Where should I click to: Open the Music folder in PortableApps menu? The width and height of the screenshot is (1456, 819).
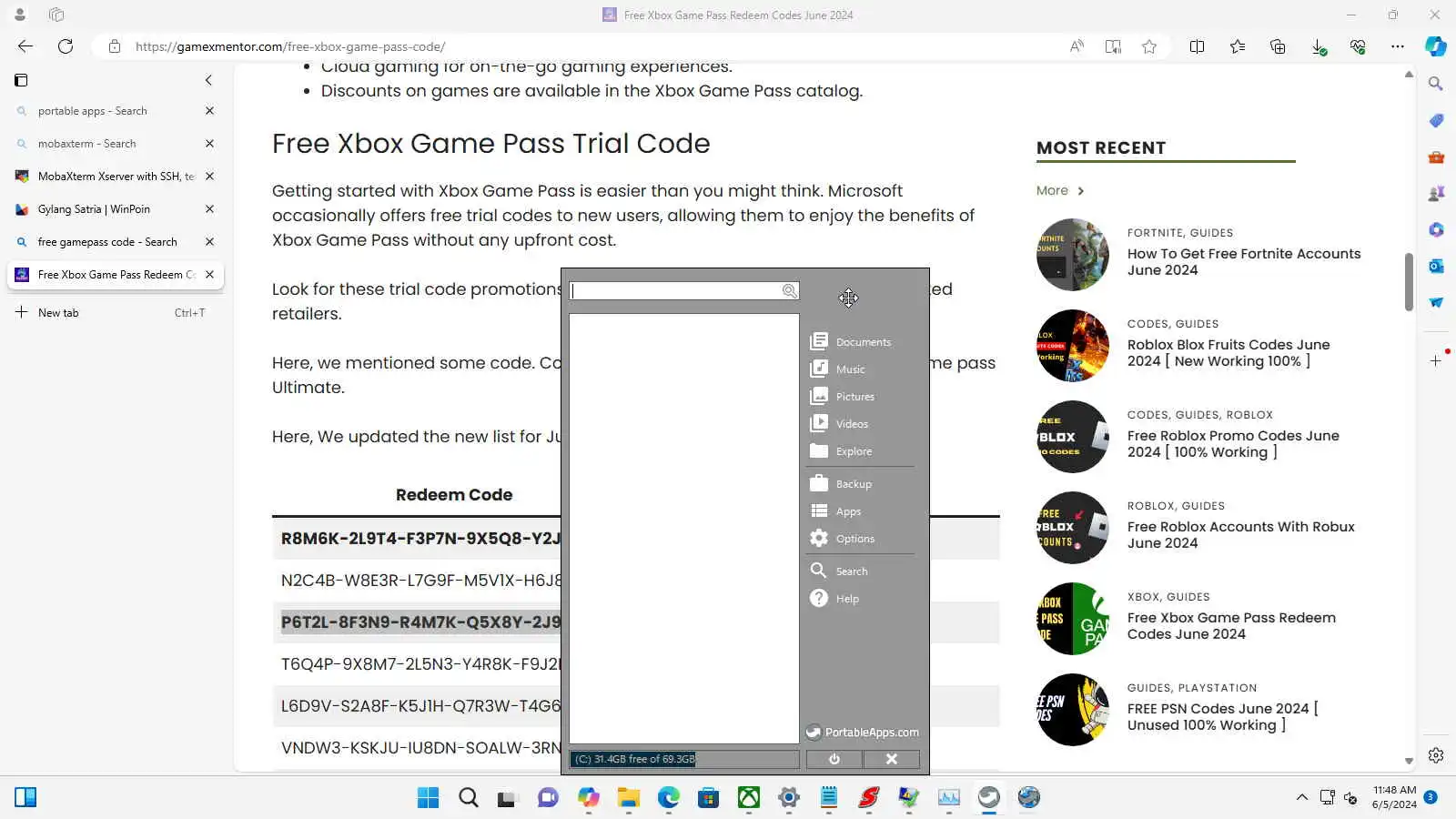(838, 369)
